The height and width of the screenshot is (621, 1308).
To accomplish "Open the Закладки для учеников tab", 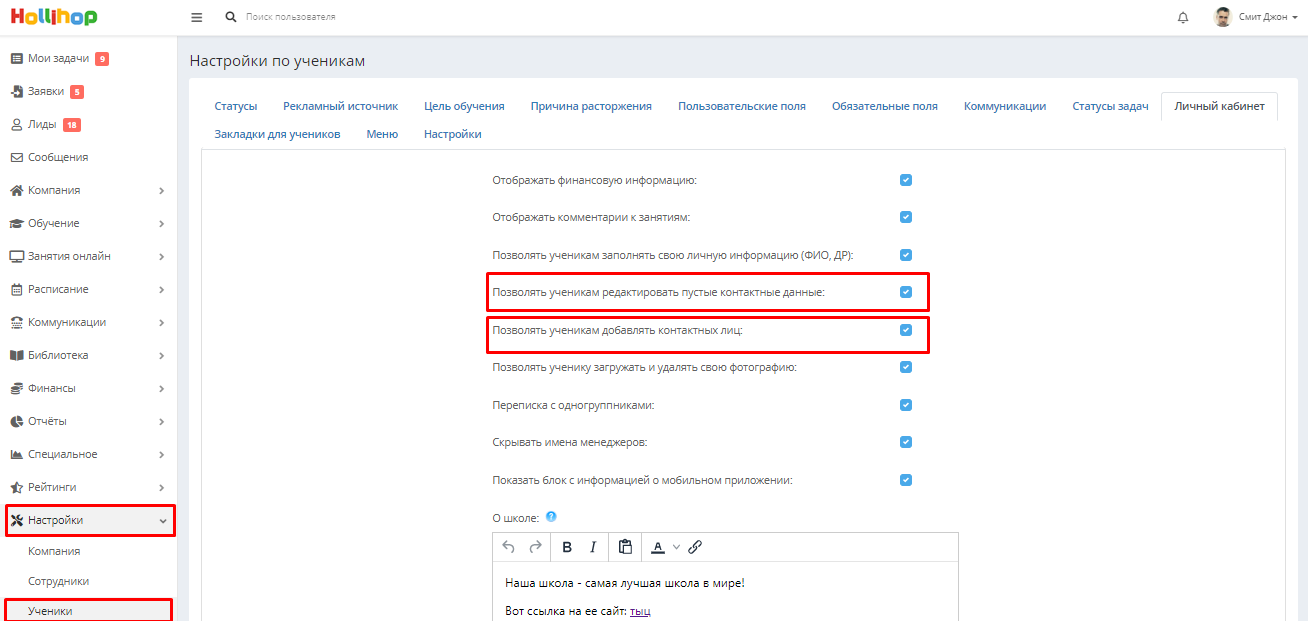I will (x=277, y=134).
